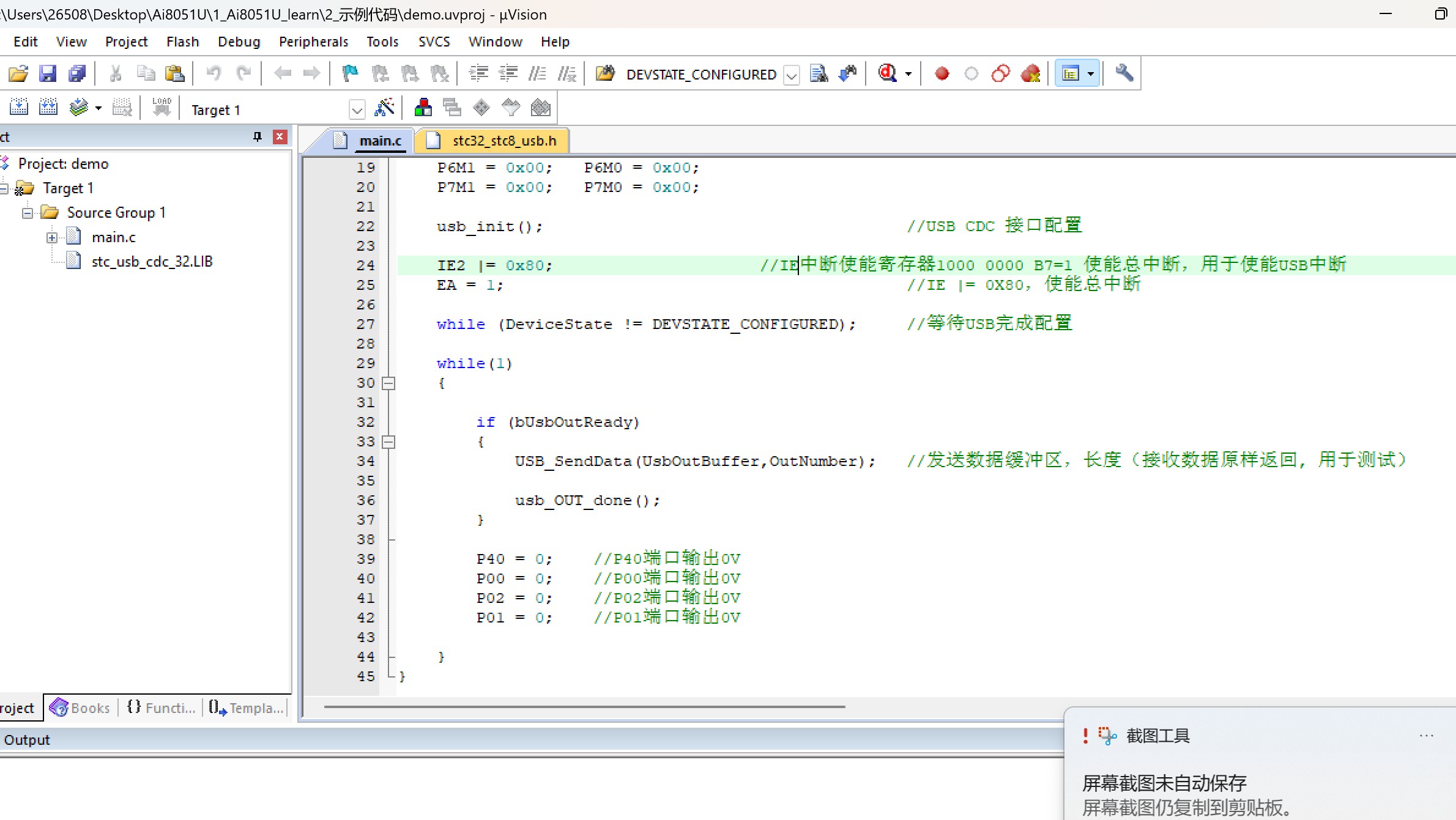This screenshot has width=1456, height=820.
Task: Open Options for Target magic wand
Action: (384, 108)
